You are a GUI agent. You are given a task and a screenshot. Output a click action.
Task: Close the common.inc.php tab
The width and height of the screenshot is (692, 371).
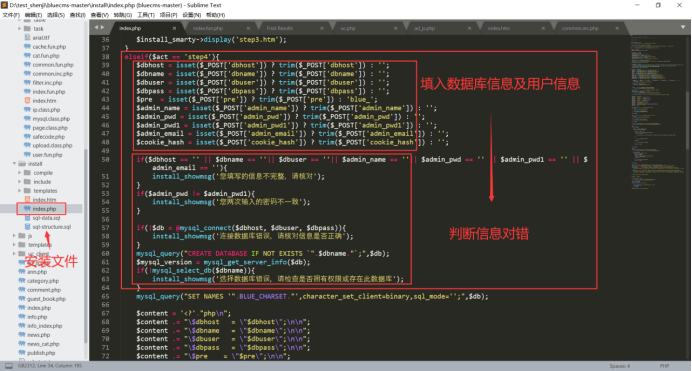(617, 28)
